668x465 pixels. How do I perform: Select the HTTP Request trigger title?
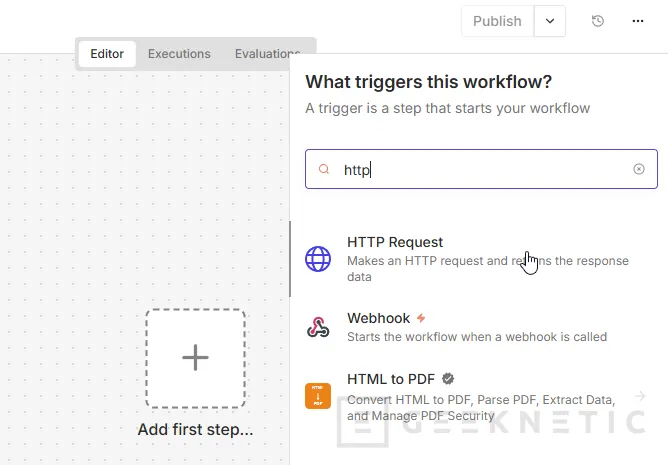pyautogui.click(x=395, y=242)
